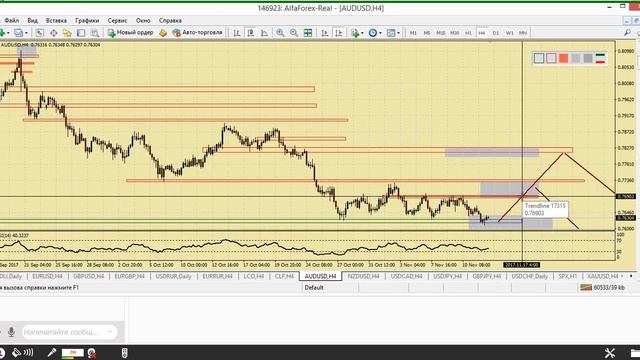Toggle the chart auto-scroll icon
640x360 pixels.
click(x=325, y=33)
